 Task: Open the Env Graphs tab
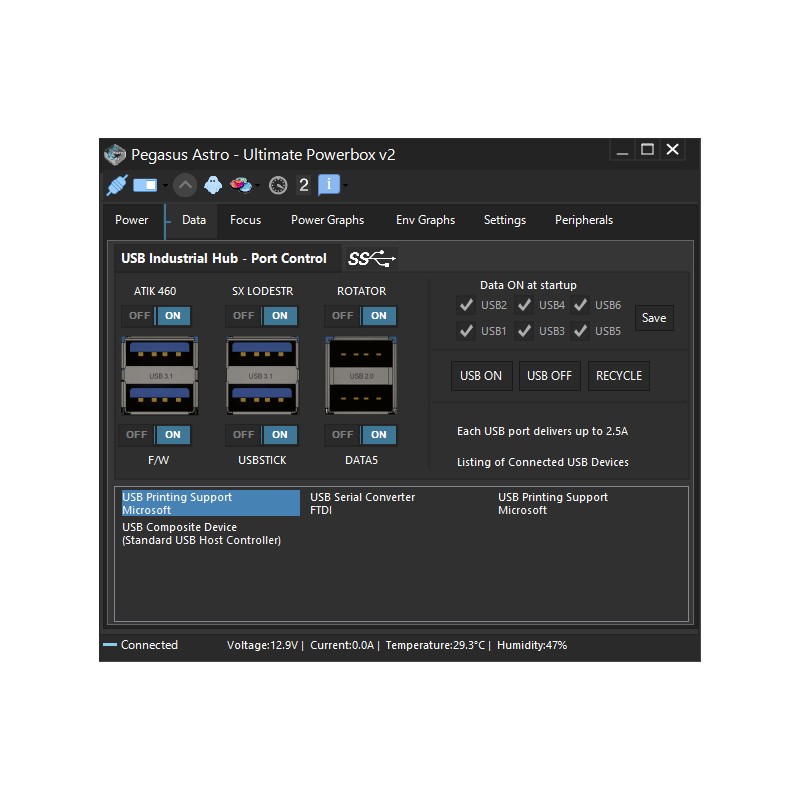coord(426,220)
